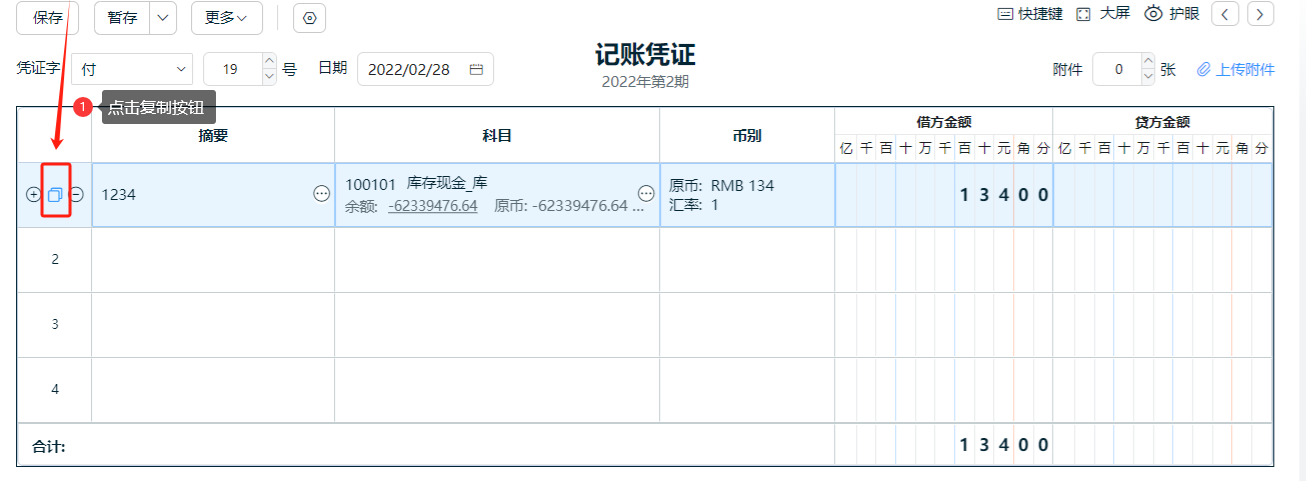Decrease the voucher number
Screen dimensions: 1306x481
[x=269, y=78]
